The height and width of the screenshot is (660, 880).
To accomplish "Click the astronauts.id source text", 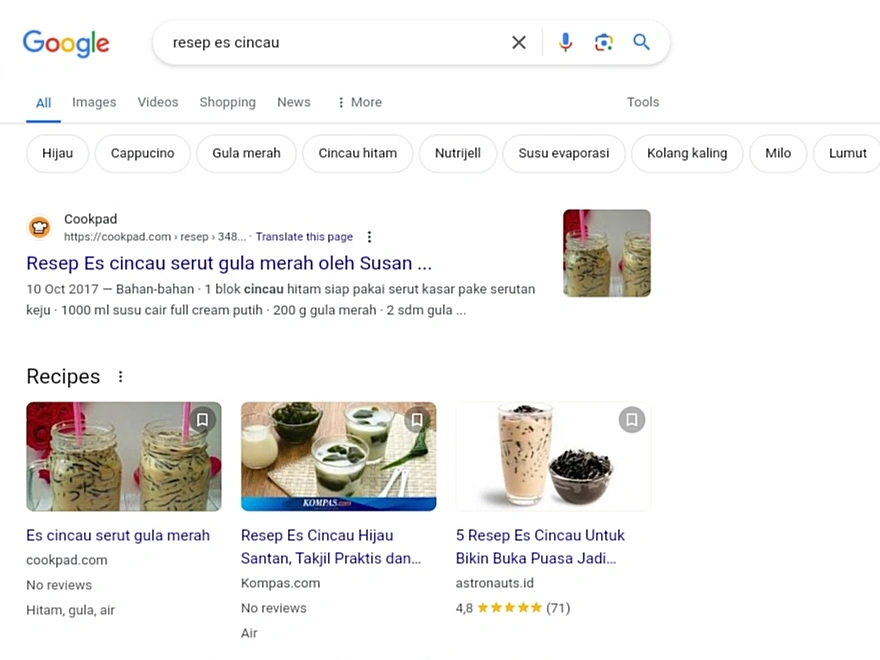I will pyautogui.click(x=494, y=583).
